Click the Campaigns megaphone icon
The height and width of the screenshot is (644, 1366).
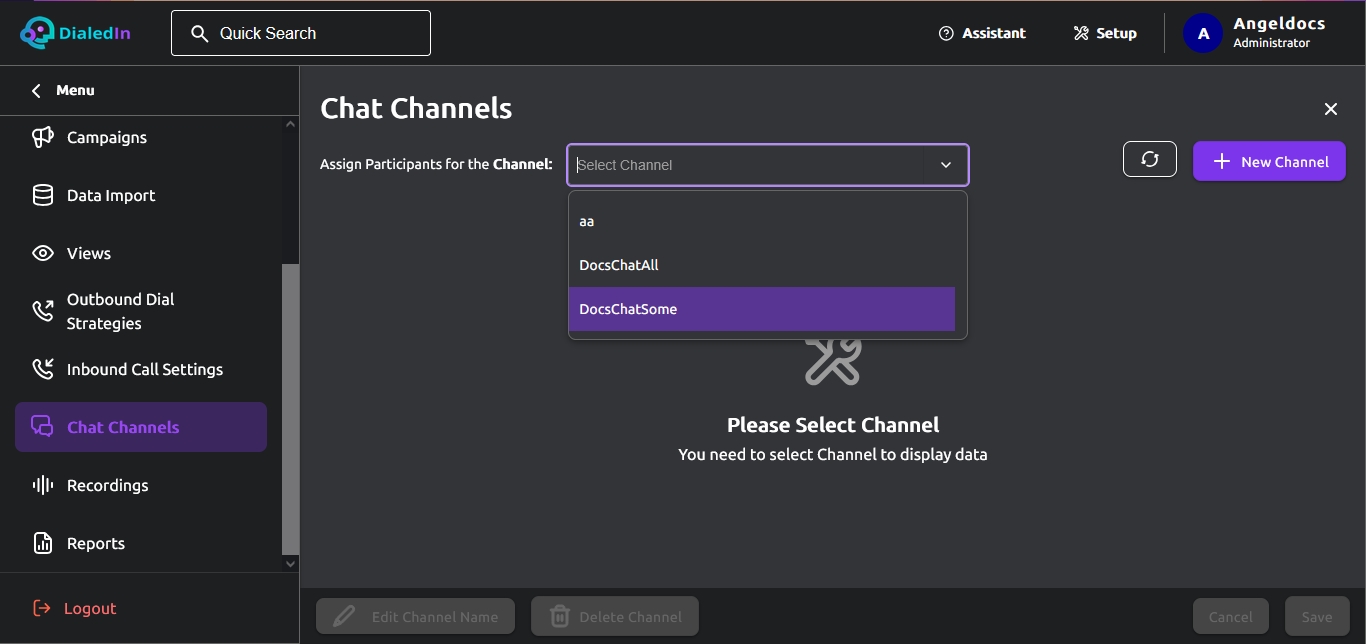tap(42, 137)
